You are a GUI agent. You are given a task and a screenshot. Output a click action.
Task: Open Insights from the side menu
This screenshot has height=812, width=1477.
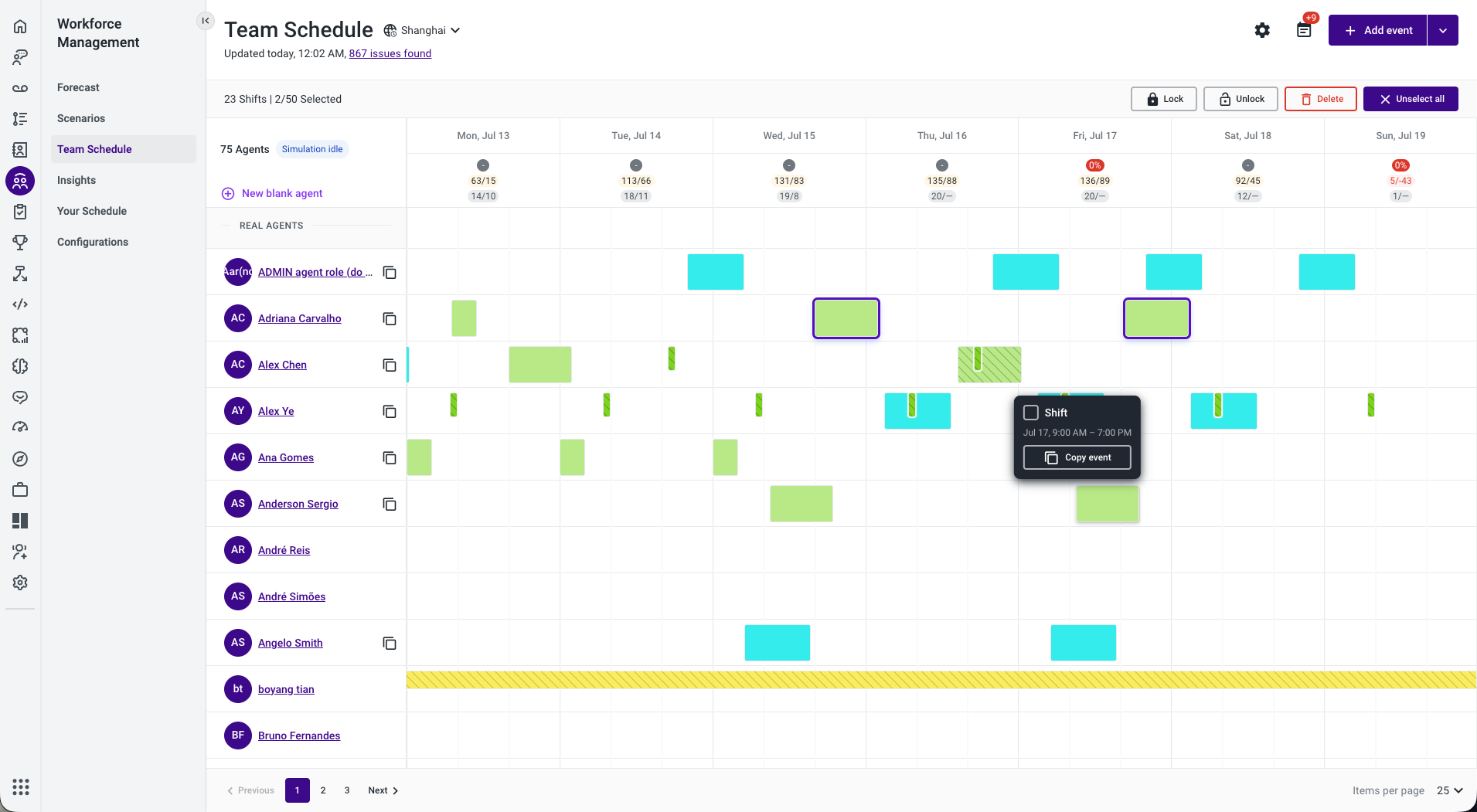click(x=77, y=180)
